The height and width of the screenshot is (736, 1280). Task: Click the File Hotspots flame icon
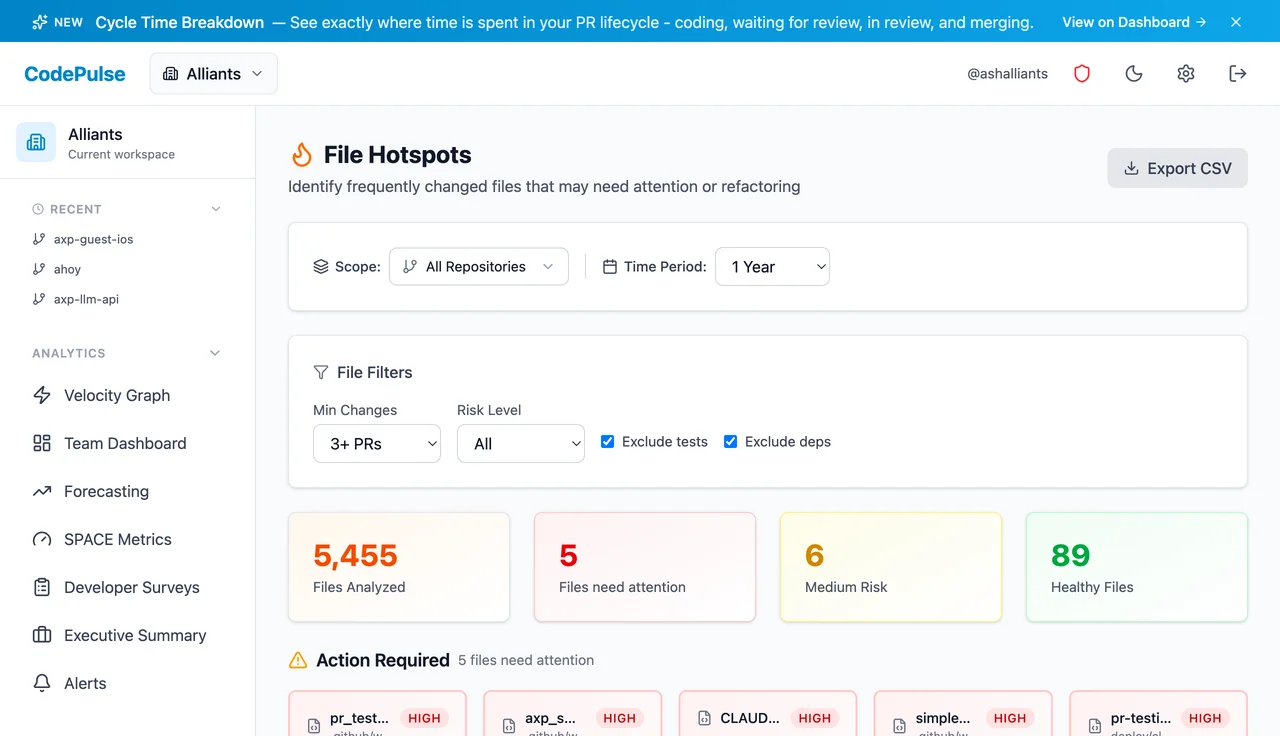pyautogui.click(x=301, y=154)
